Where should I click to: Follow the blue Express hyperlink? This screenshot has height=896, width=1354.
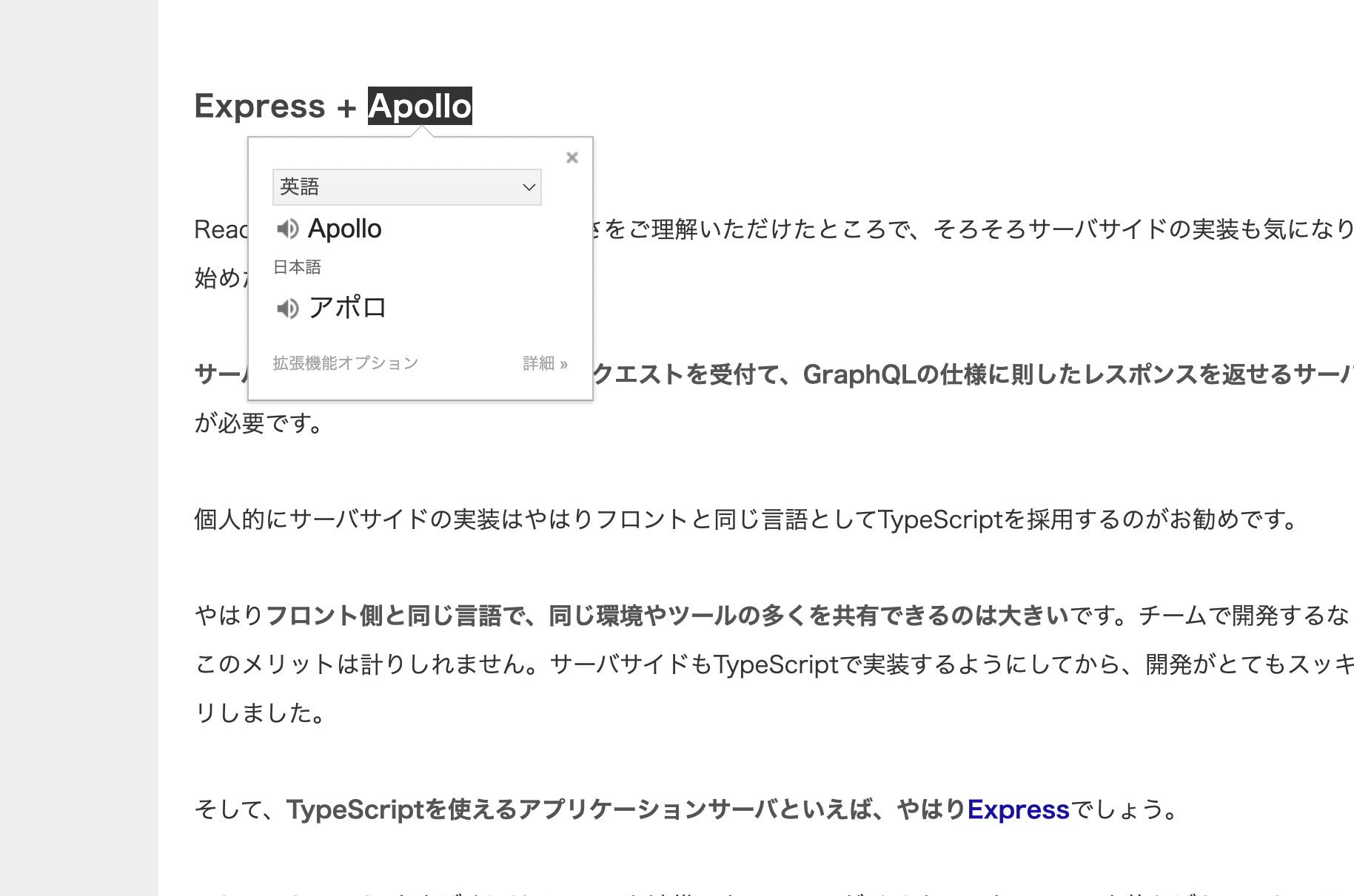pyautogui.click(x=1018, y=810)
